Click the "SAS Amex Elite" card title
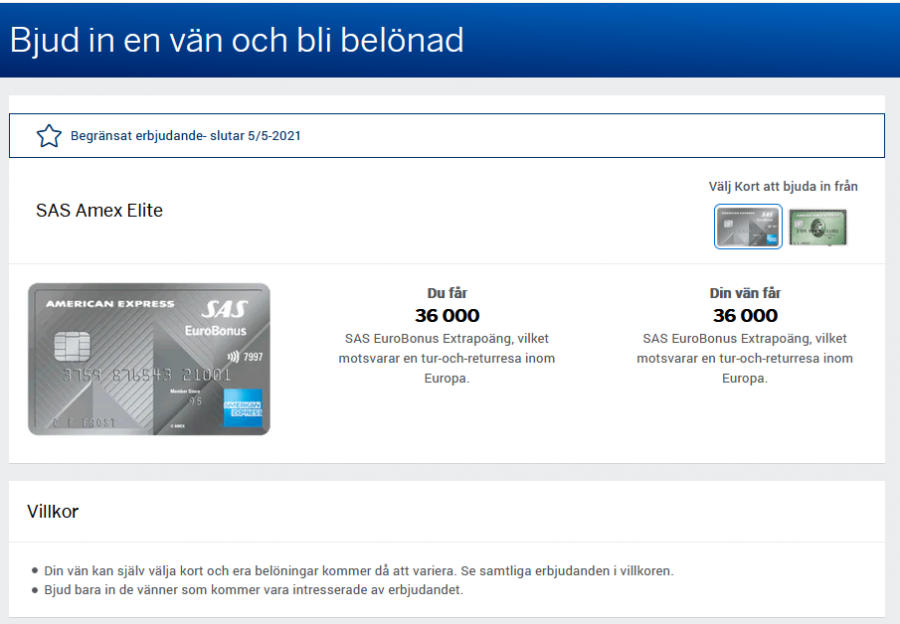The height and width of the screenshot is (624, 900). pos(99,211)
